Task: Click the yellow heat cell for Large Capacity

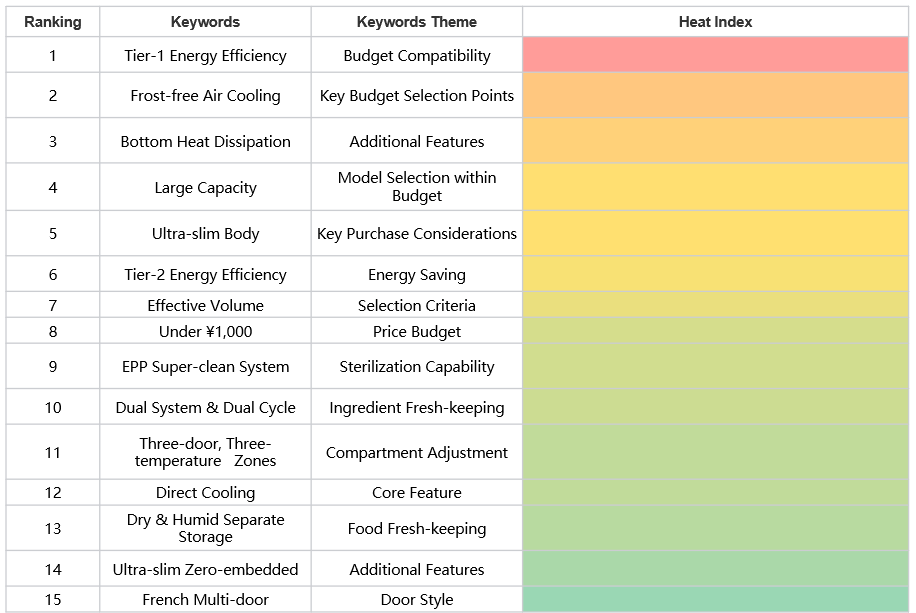Action: [x=715, y=187]
